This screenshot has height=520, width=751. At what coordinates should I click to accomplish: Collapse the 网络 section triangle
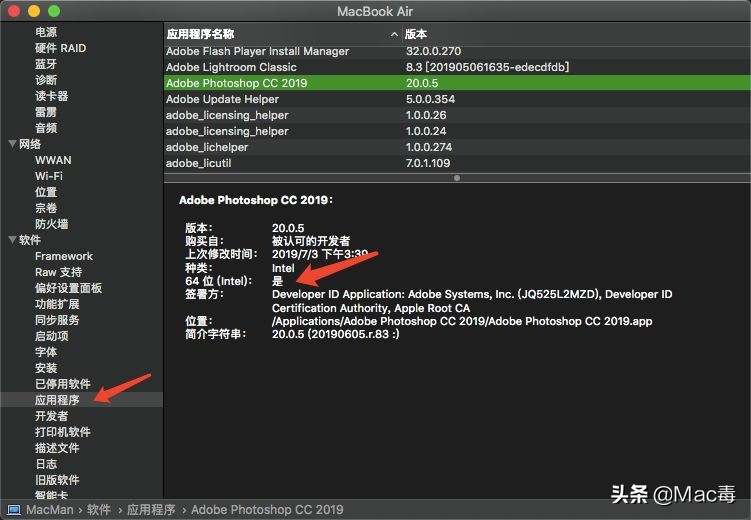(12, 144)
